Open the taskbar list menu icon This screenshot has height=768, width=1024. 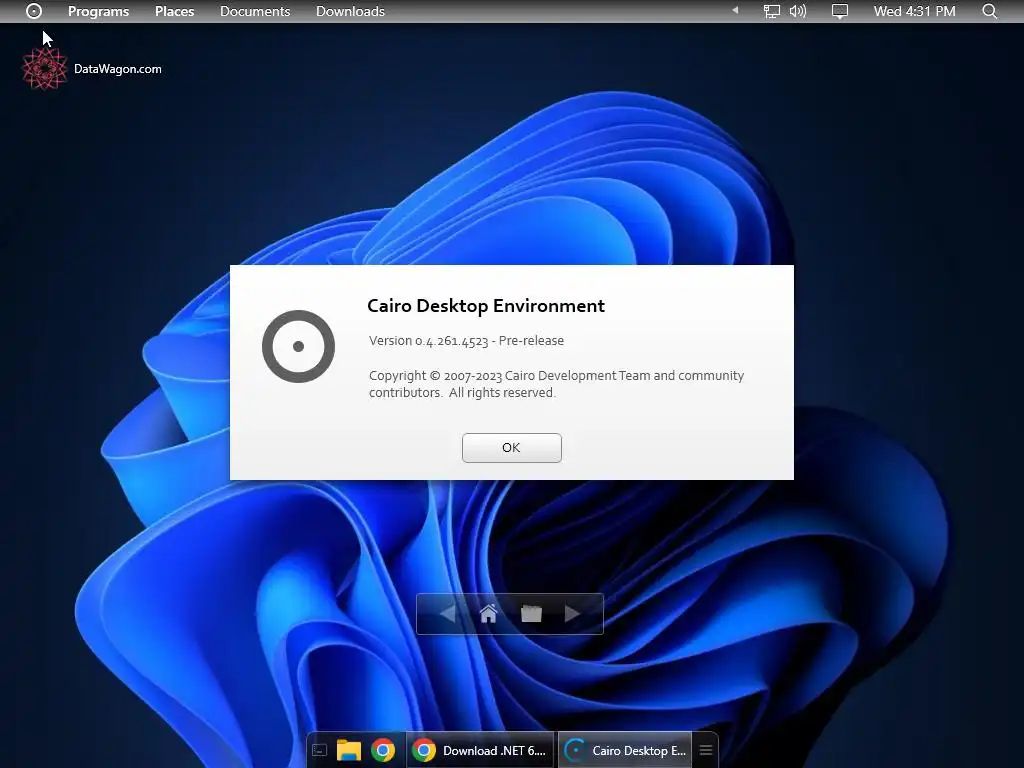[x=706, y=750]
